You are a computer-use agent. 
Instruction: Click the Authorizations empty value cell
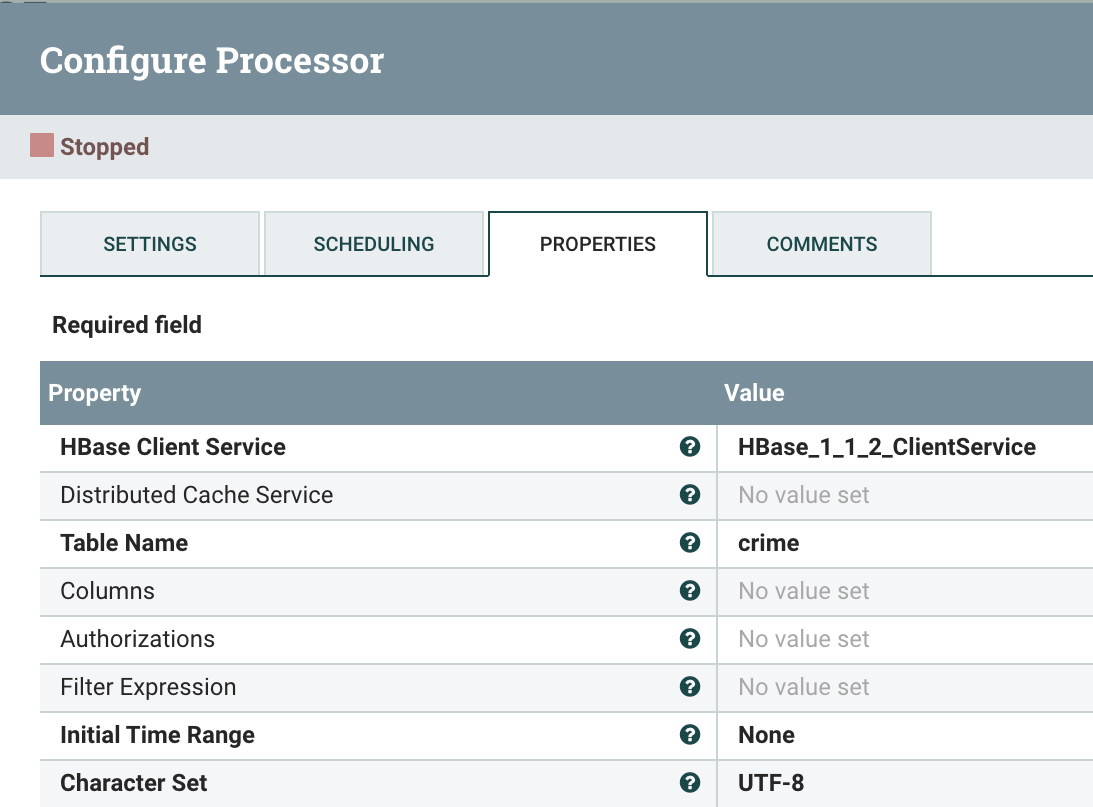804,639
